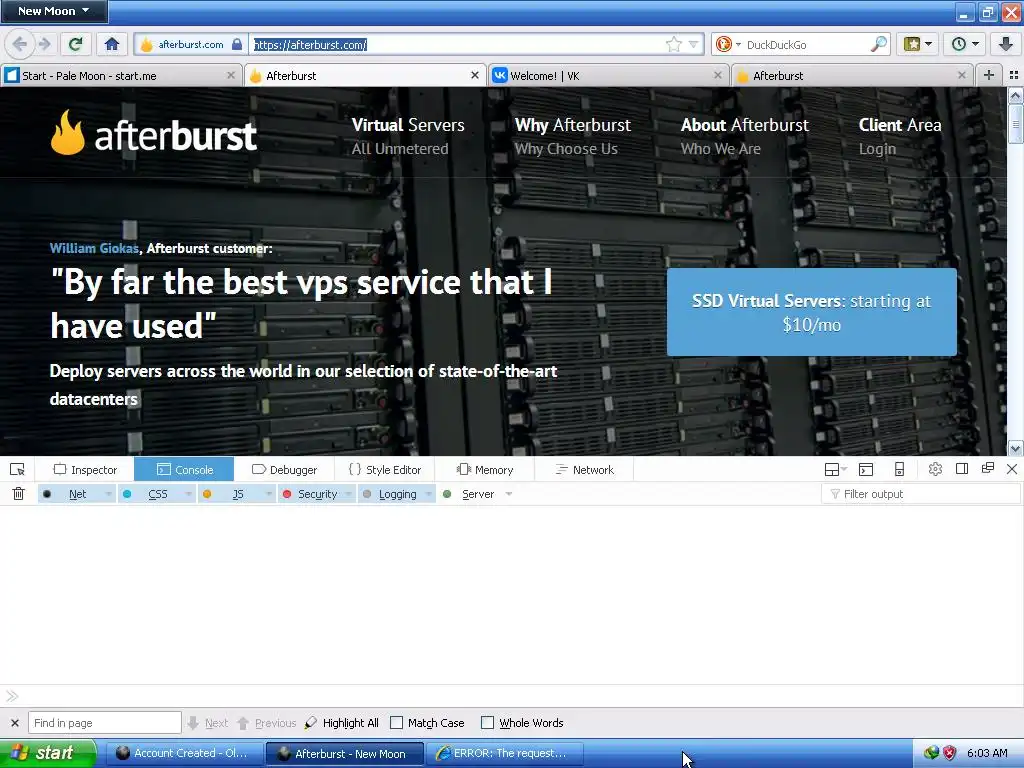This screenshot has width=1024, height=768.
Task: Open the history clock button
Action: 965,44
